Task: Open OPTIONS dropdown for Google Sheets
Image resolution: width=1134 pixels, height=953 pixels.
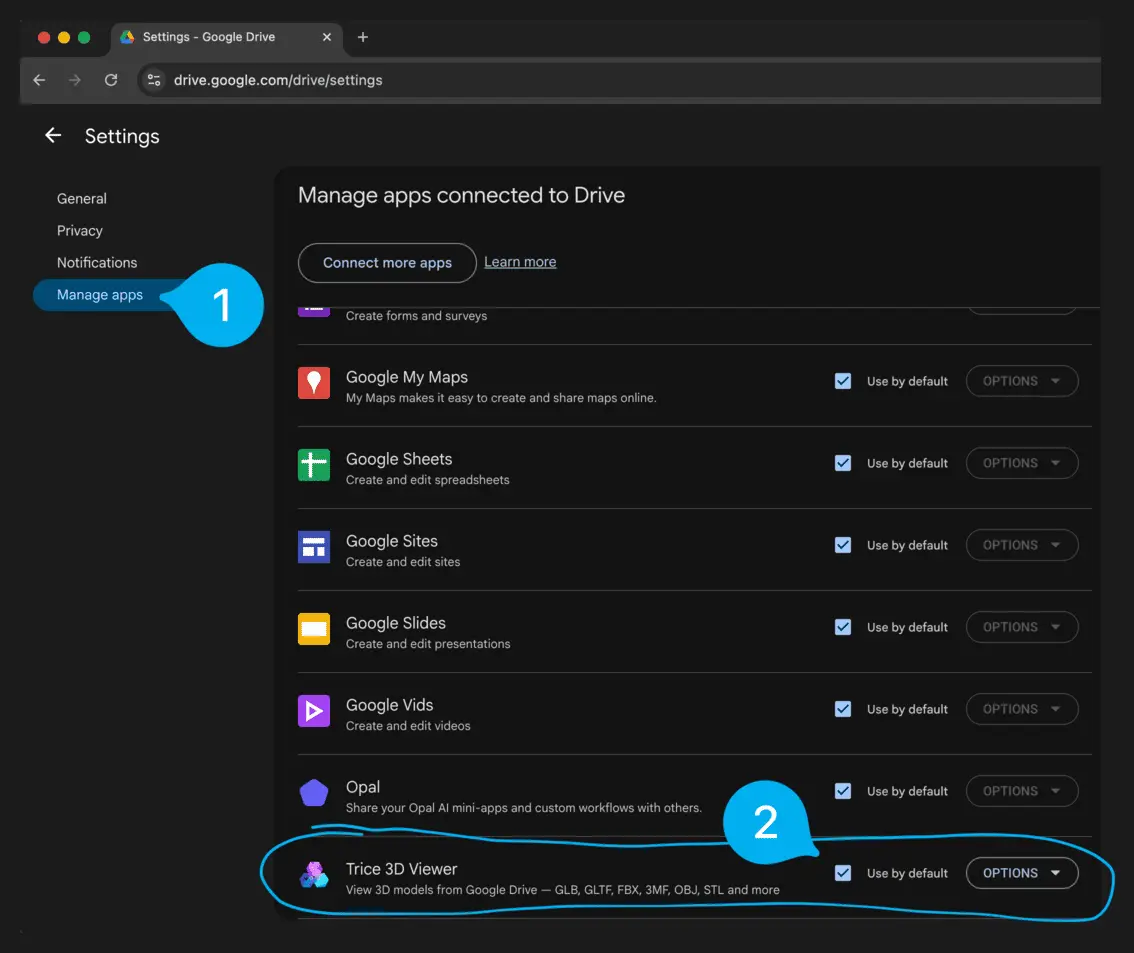Action: tap(1022, 463)
